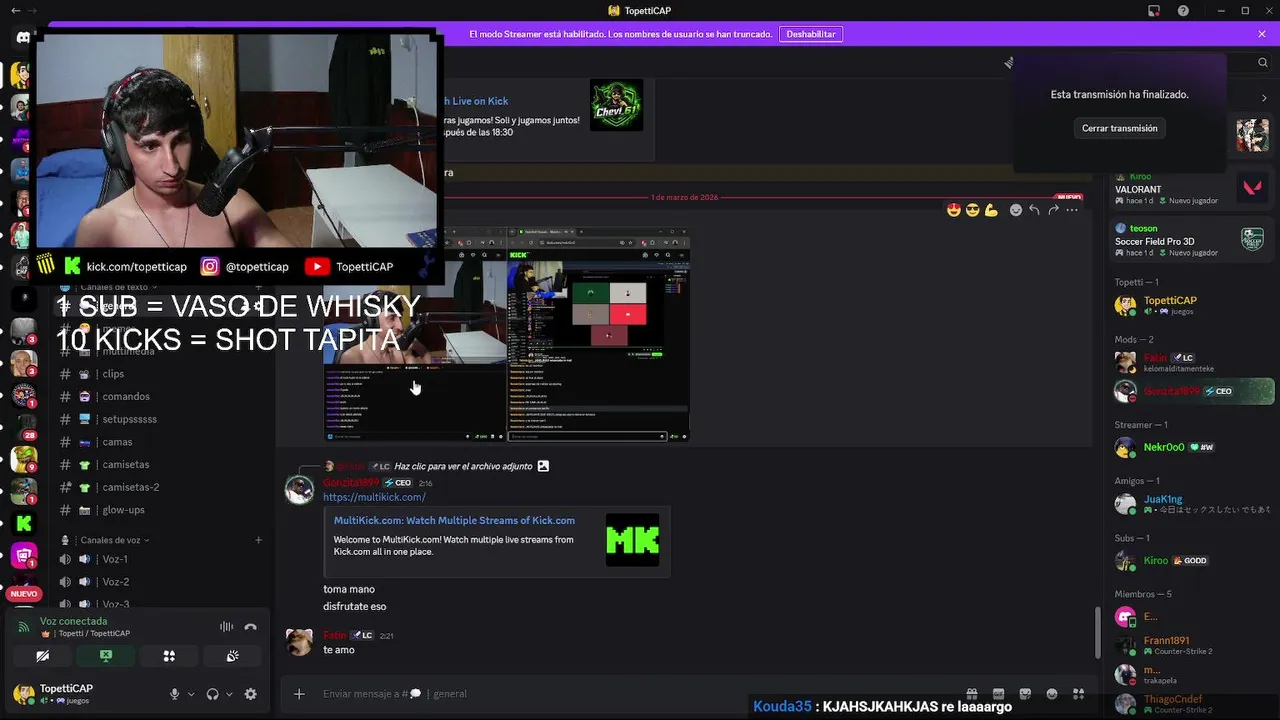Screen dimensions: 1280x720
Task: Open Soccer Field Pro 3D activity card
Action: [1190, 240]
